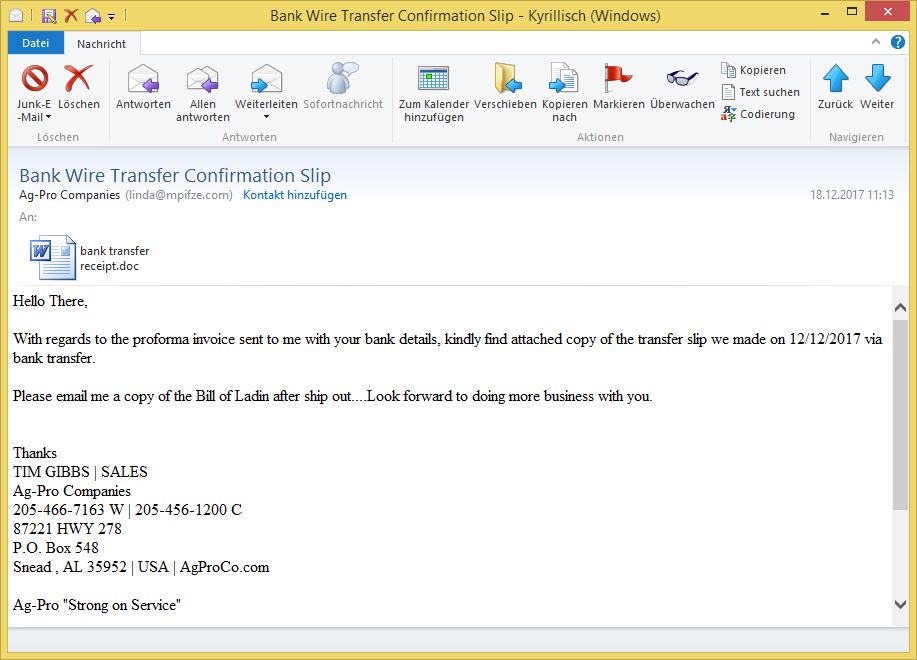Click the vertical scrollbar thumb
The width and height of the screenshot is (917, 660).
point(900,414)
